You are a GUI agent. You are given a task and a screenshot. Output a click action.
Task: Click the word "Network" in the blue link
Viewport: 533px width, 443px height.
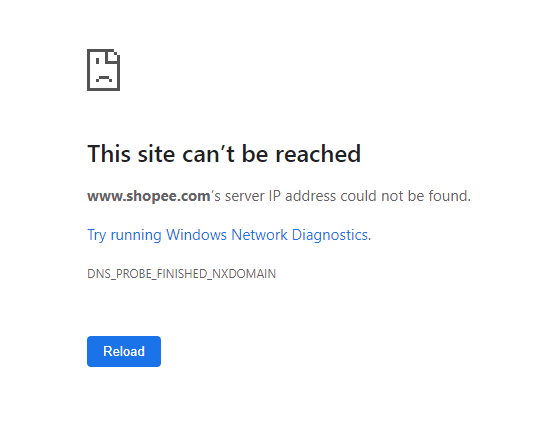259,235
